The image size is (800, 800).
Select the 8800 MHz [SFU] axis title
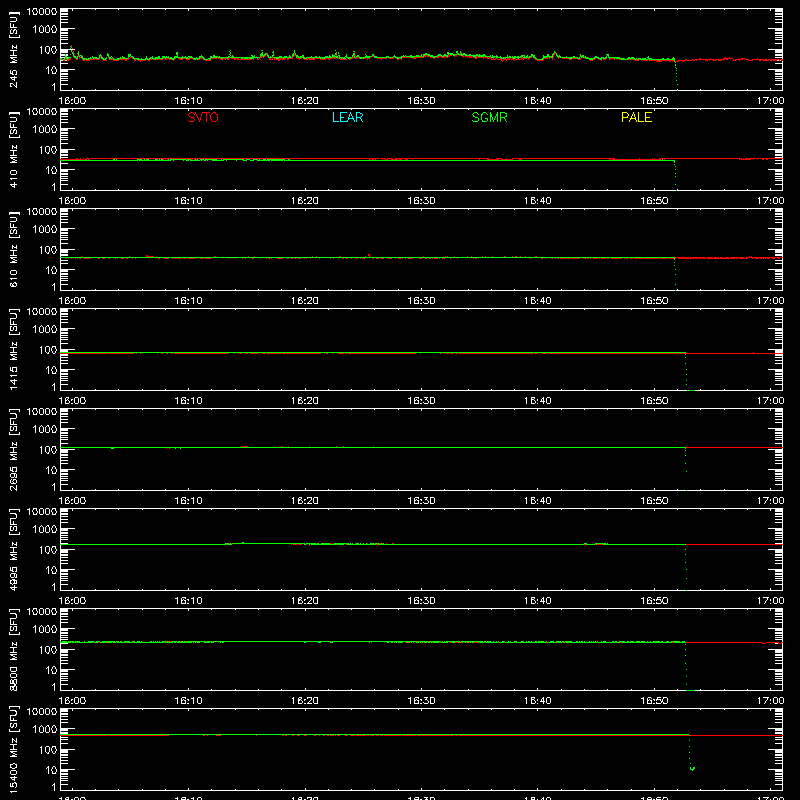click(x=13, y=649)
